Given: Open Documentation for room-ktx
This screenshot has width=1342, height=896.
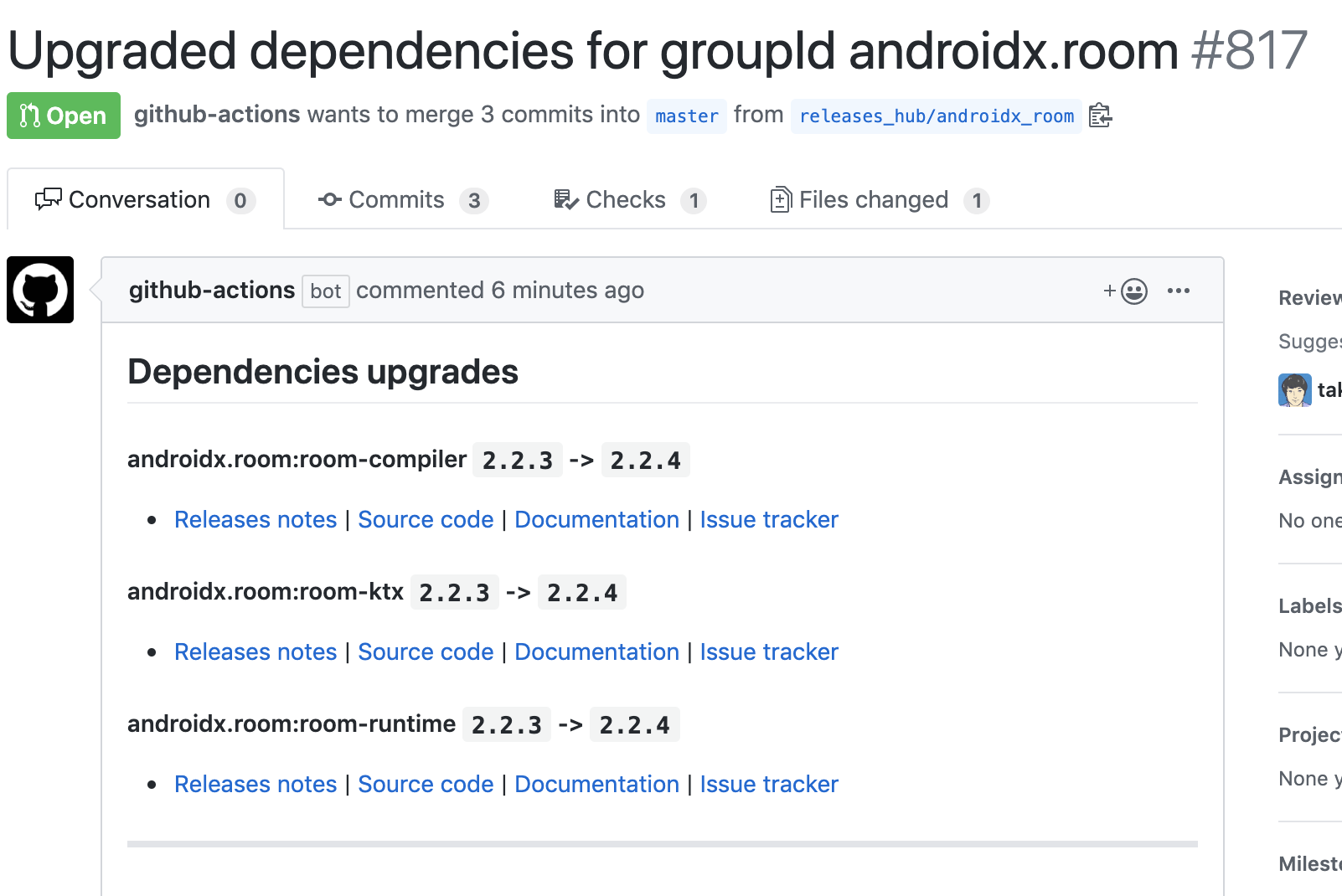Looking at the screenshot, I should point(596,651).
